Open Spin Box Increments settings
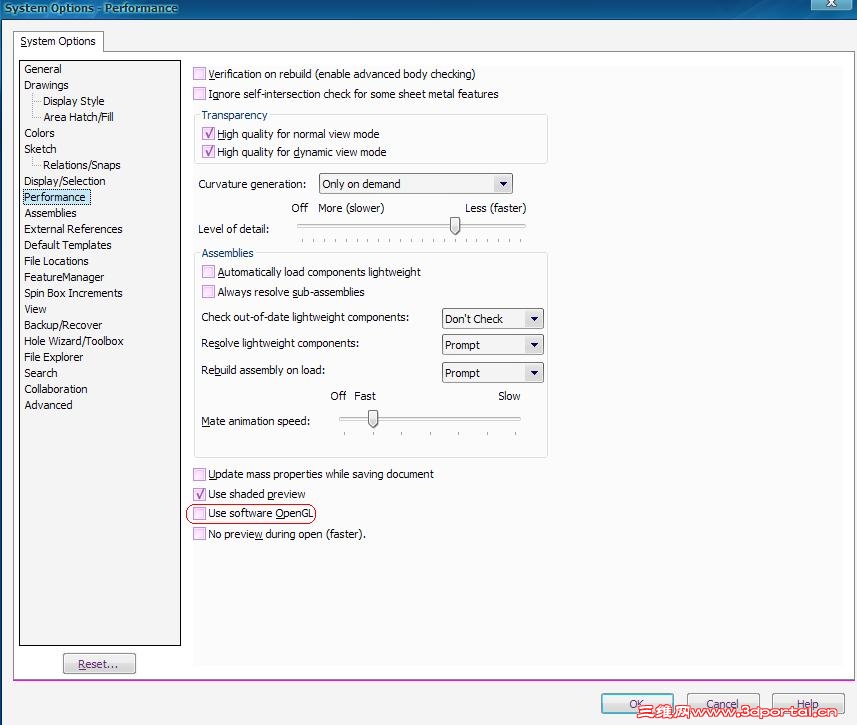The width and height of the screenshot is (857, 725). (x=73, y=293)
